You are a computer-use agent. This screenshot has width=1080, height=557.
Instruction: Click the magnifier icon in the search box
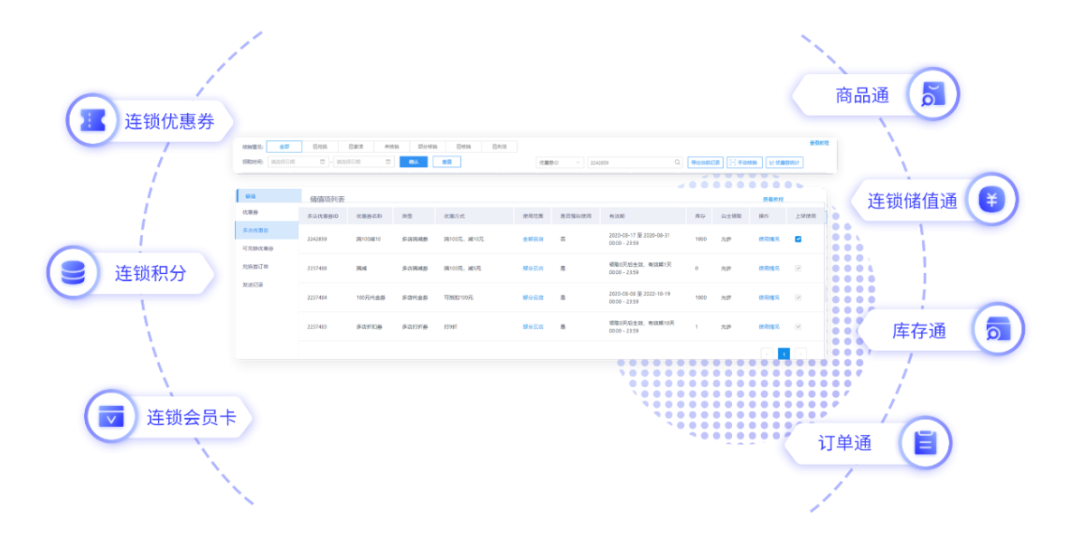[677, 162]
